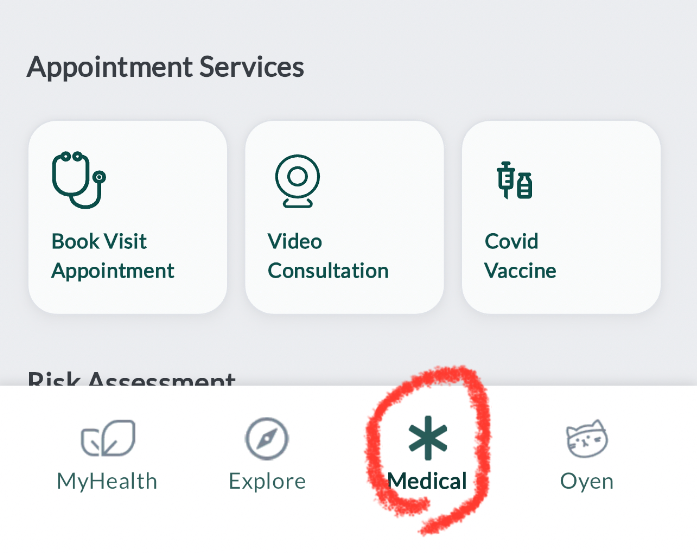
Task: Tap the 'Video Consultation' text label
Action: coord(328,256)
